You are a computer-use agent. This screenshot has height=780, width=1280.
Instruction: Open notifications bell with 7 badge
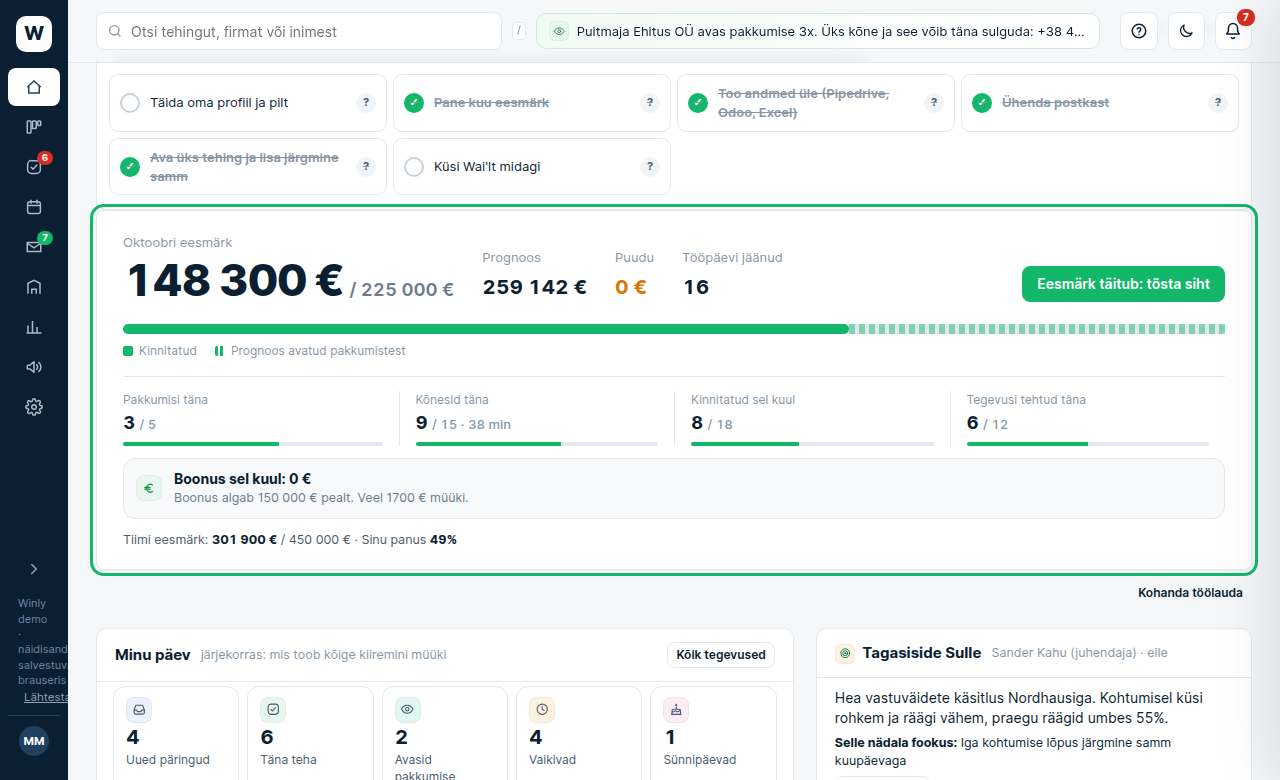[x=1233, y=31]
